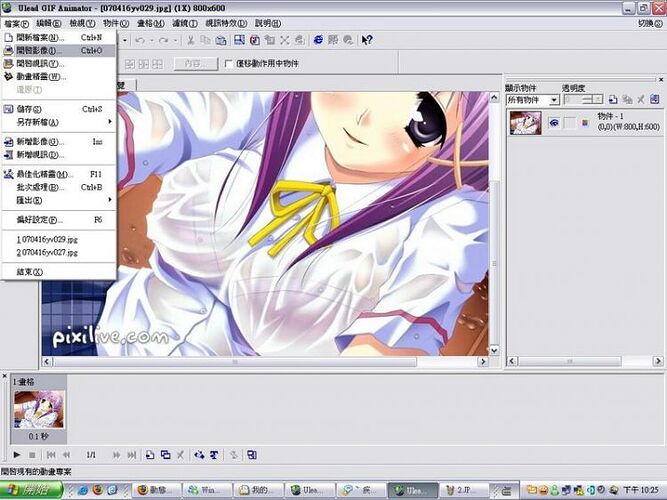Click the open image icon beside 開啟影像

9,51
